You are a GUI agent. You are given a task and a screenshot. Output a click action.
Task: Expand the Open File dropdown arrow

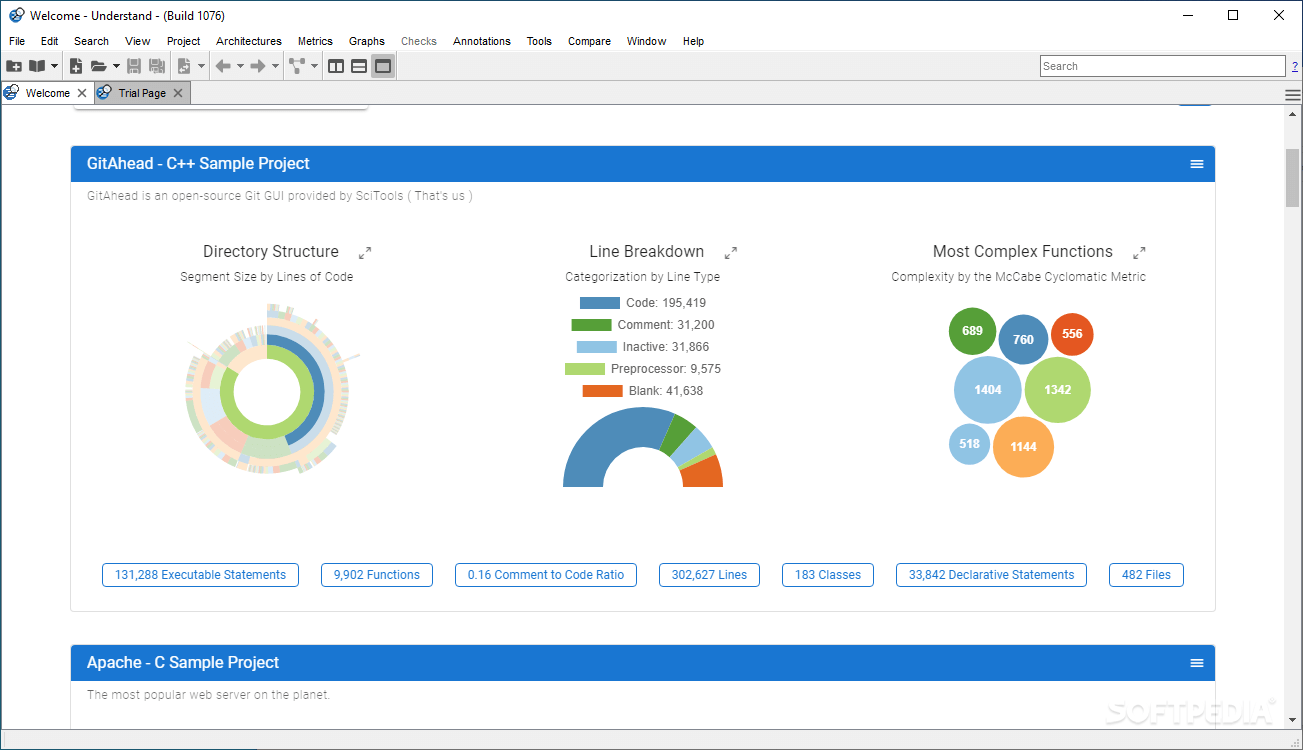click(x=116, y=66)
